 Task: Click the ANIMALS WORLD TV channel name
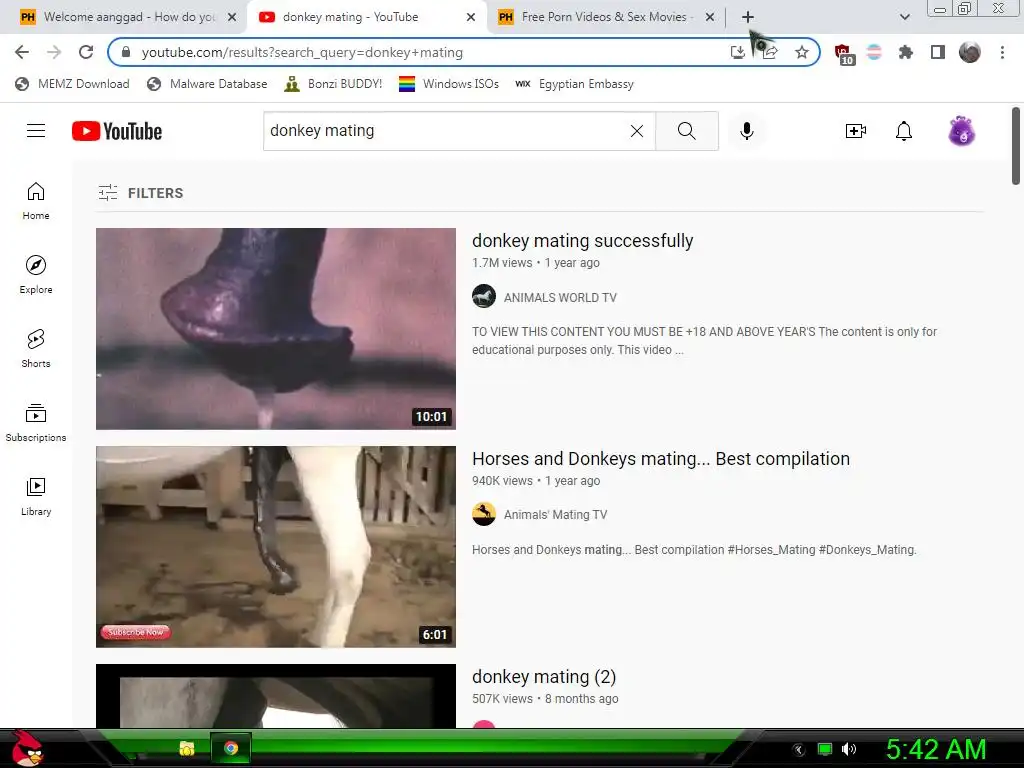560,297
